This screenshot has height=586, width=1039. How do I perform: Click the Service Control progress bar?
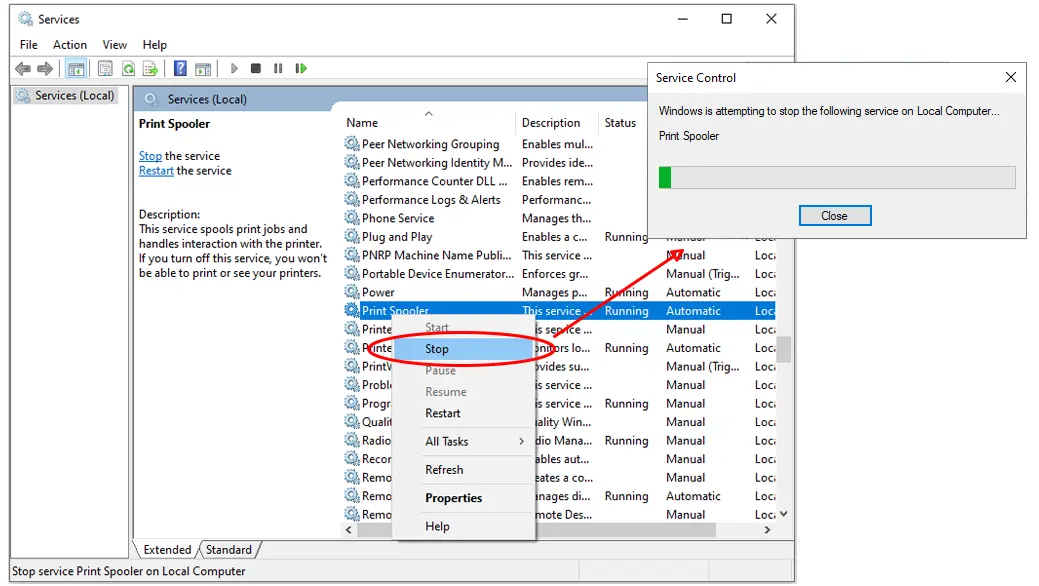[x=837, y=177]
